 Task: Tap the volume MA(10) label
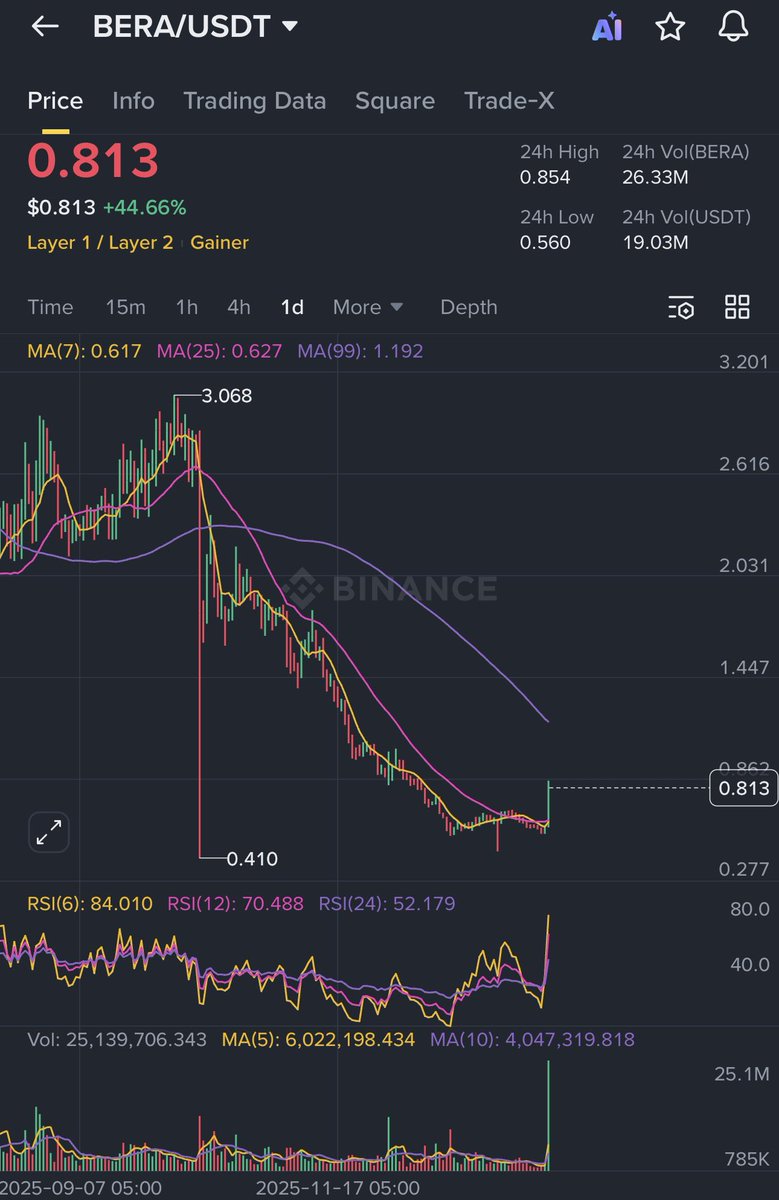(x=532, y=1040)
